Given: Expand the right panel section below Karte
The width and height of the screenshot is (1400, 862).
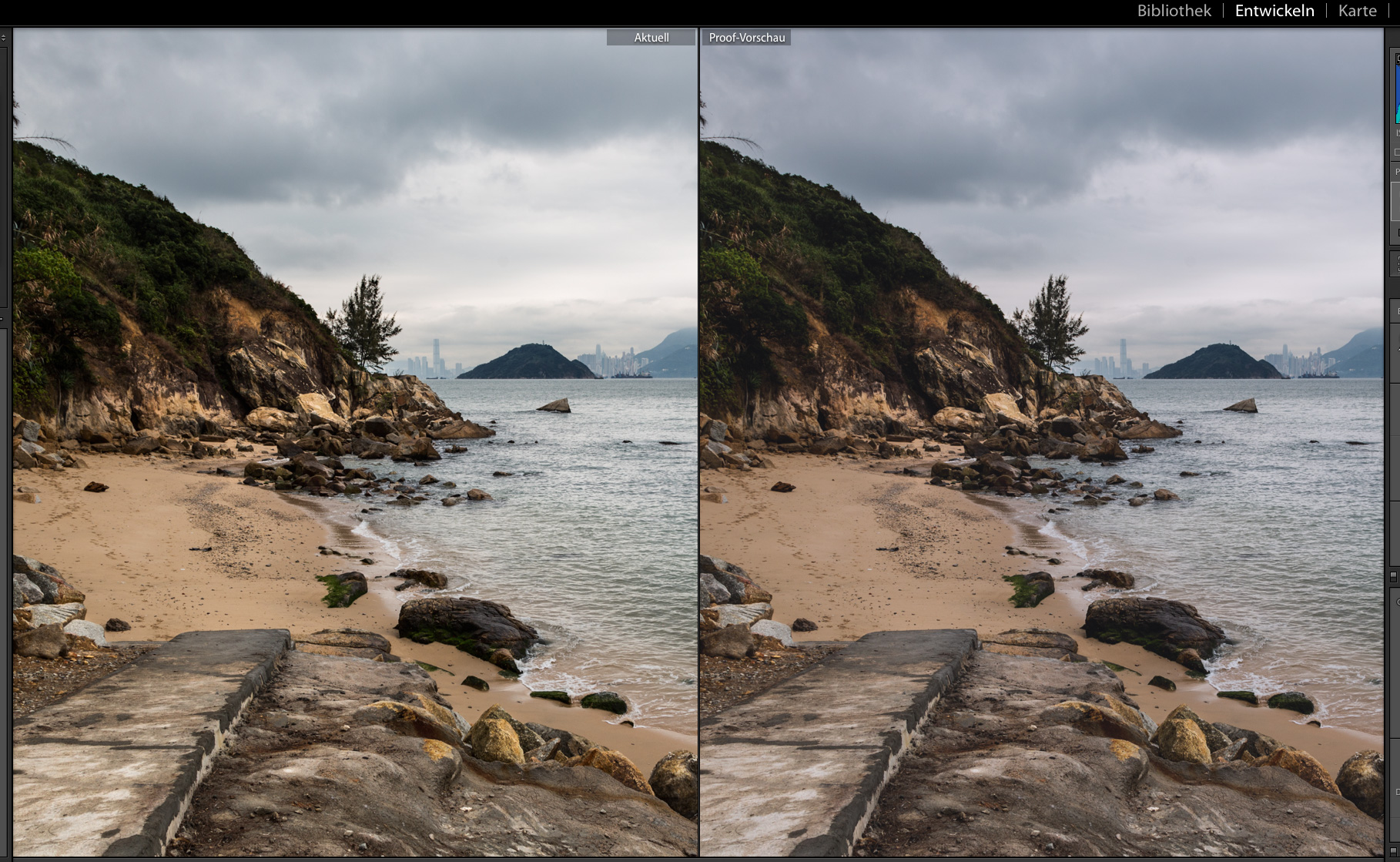Looking at the screenshot, I should [1395, 39].
